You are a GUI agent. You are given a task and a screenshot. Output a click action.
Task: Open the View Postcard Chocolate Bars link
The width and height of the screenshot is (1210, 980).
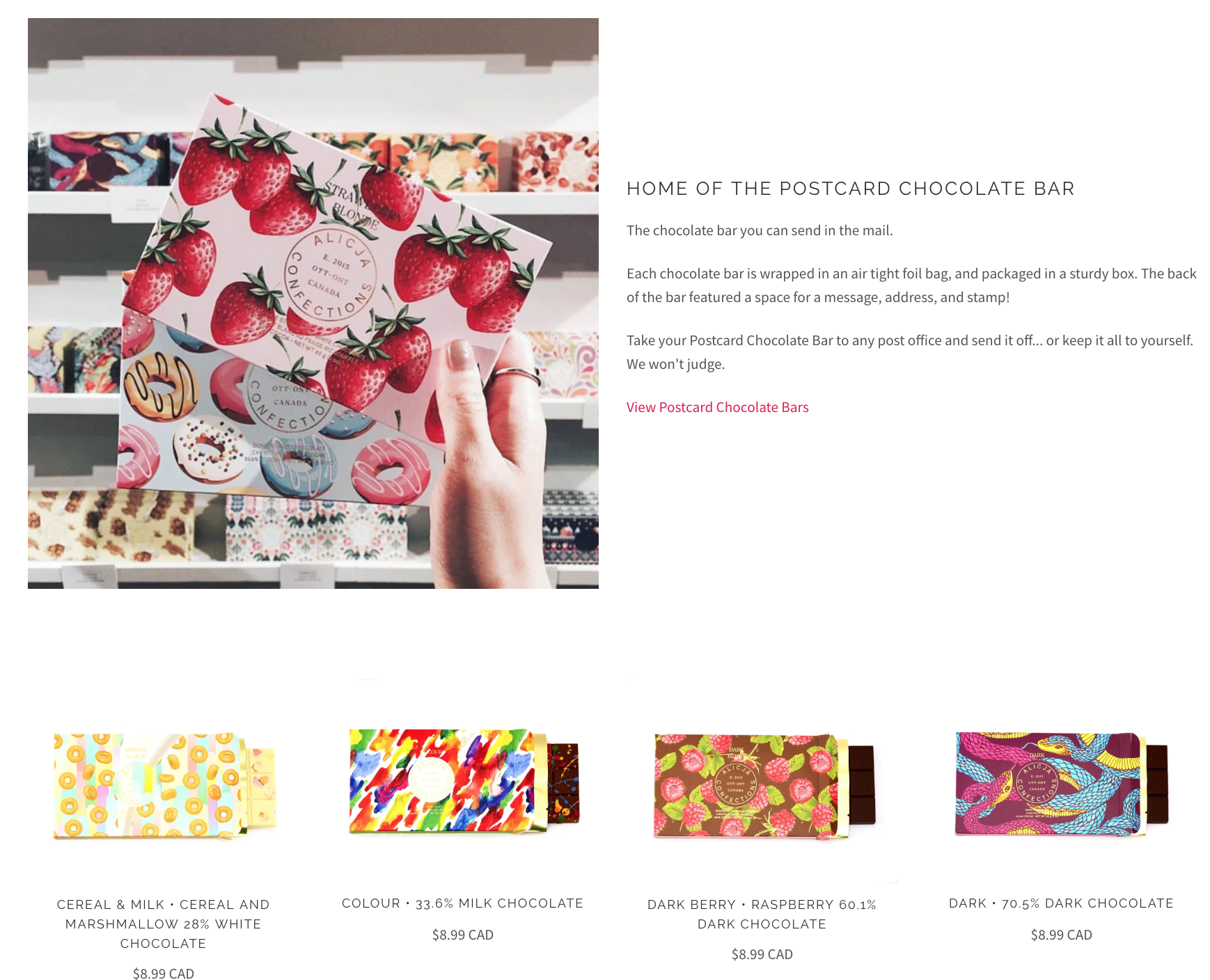(717, 407)
